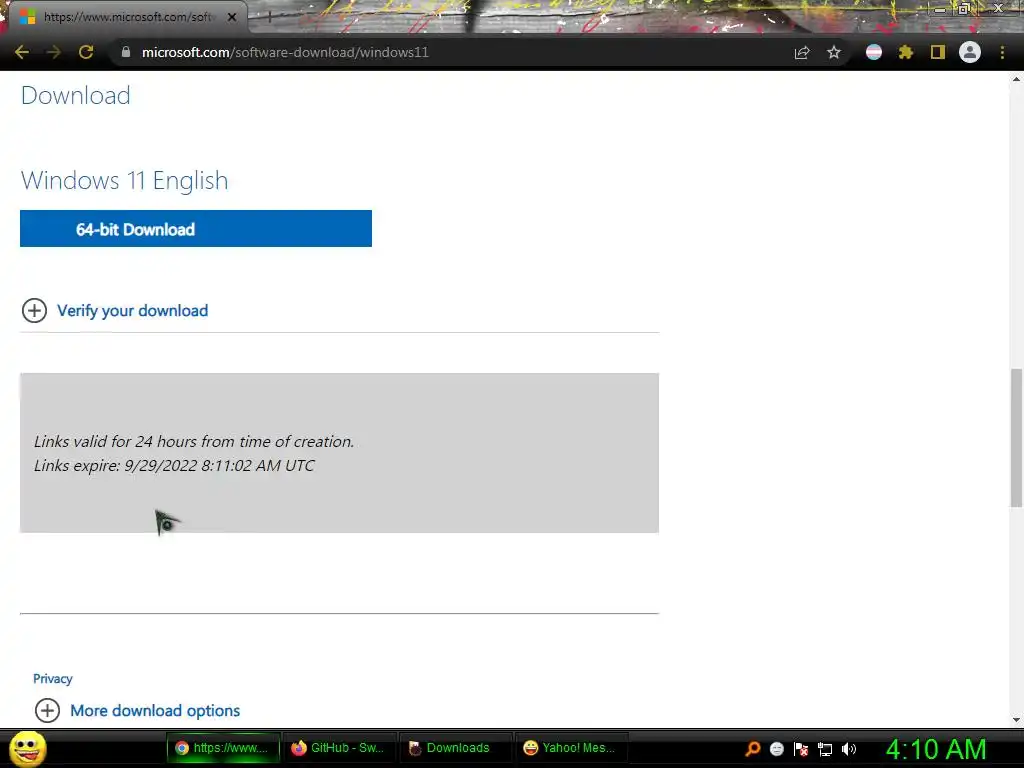The image size is (1024, 768).
Task: Open the network tray icon
Action: pos(825,750)
